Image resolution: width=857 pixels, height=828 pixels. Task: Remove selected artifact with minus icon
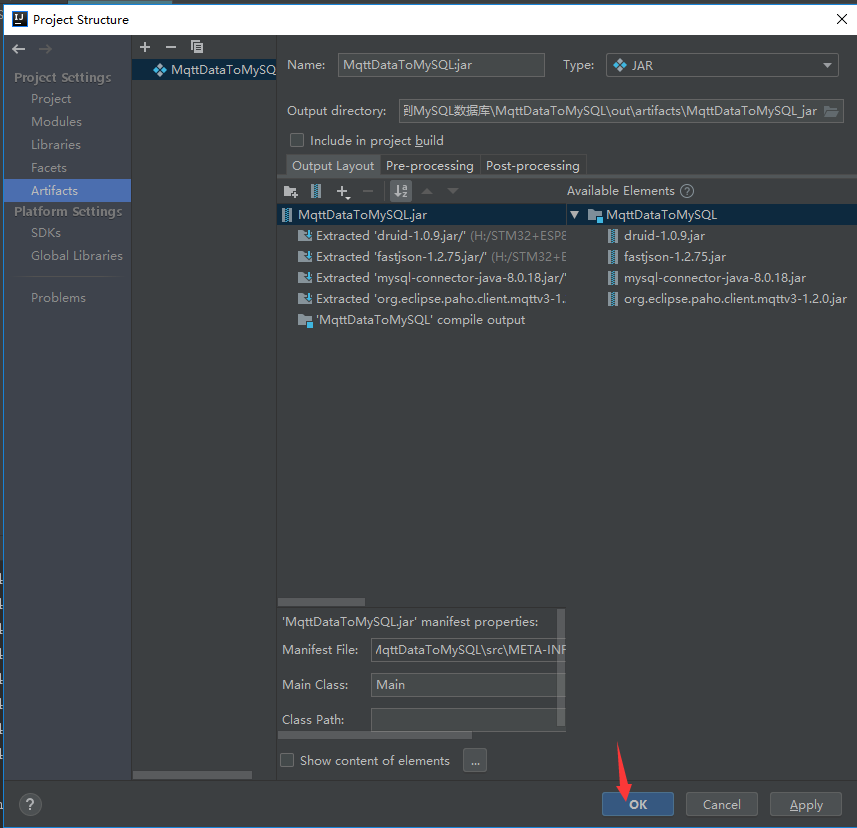point(171,47)
